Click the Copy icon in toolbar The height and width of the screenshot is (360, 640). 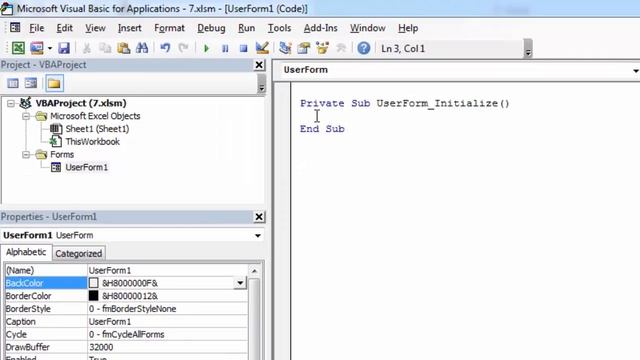(105, 48)
